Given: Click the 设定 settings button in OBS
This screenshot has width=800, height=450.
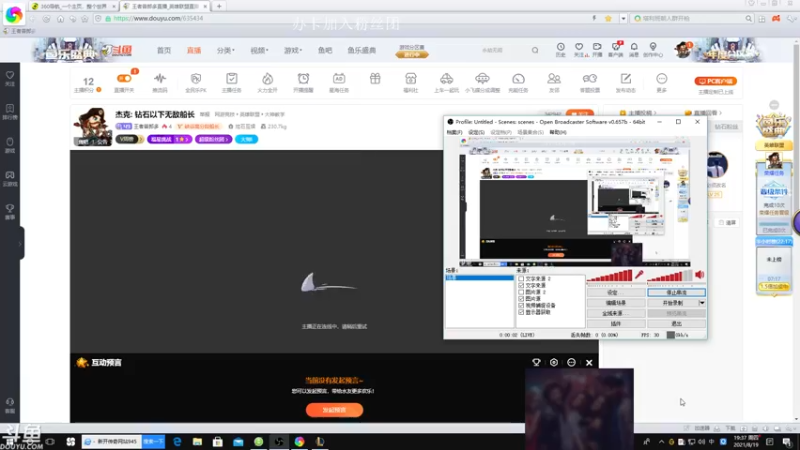Looking at the screenshot, I should (615, 293).
